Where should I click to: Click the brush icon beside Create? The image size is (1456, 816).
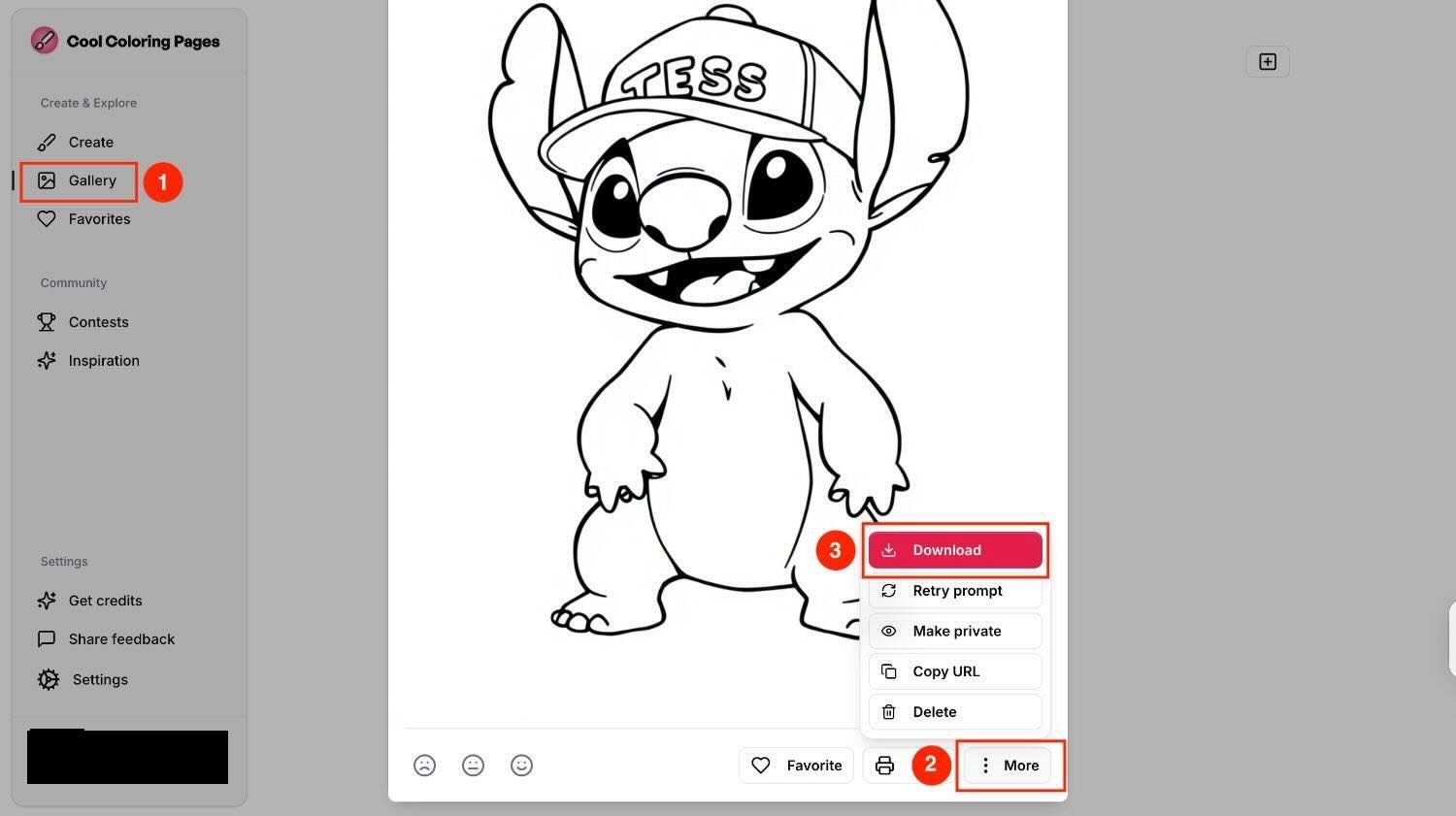47,143
